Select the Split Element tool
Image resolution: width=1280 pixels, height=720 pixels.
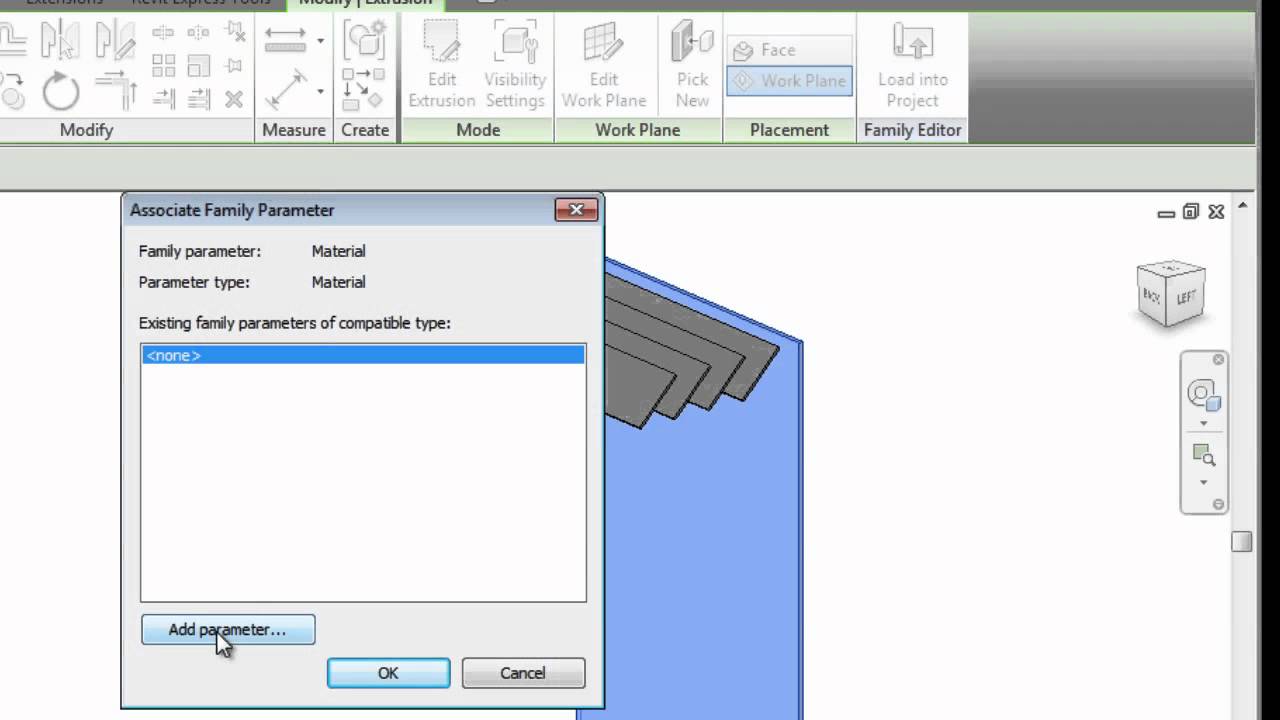(x=163, y=33)
